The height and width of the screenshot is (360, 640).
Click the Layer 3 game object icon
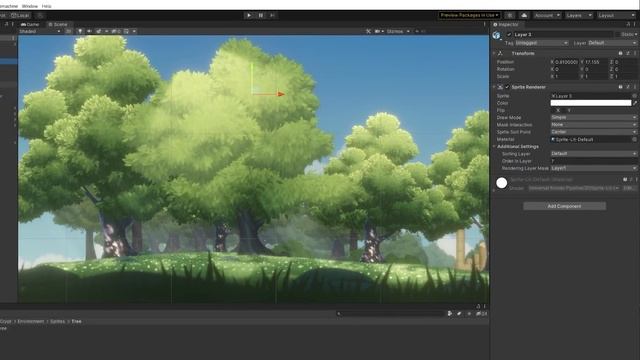[x=496, y=36]
